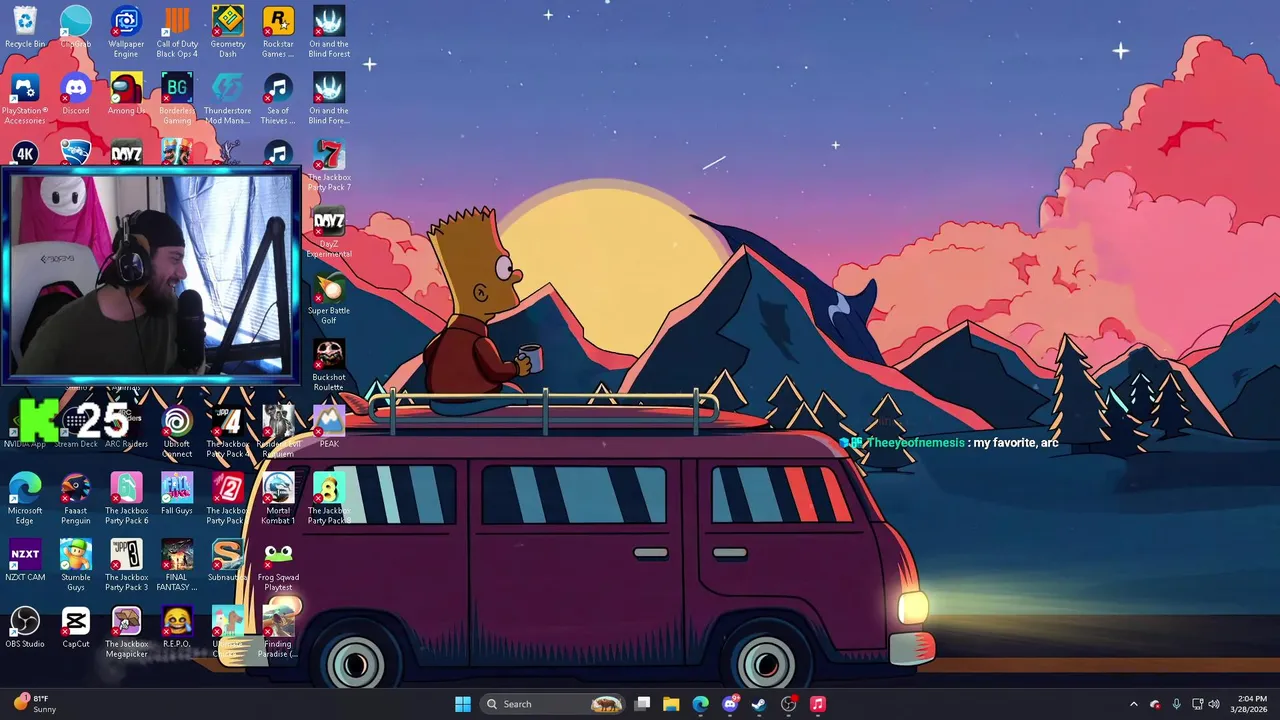Open the weather widget showing 81°F Sunny
This screenshot has width=1280, height=720.
coord(35,704)
